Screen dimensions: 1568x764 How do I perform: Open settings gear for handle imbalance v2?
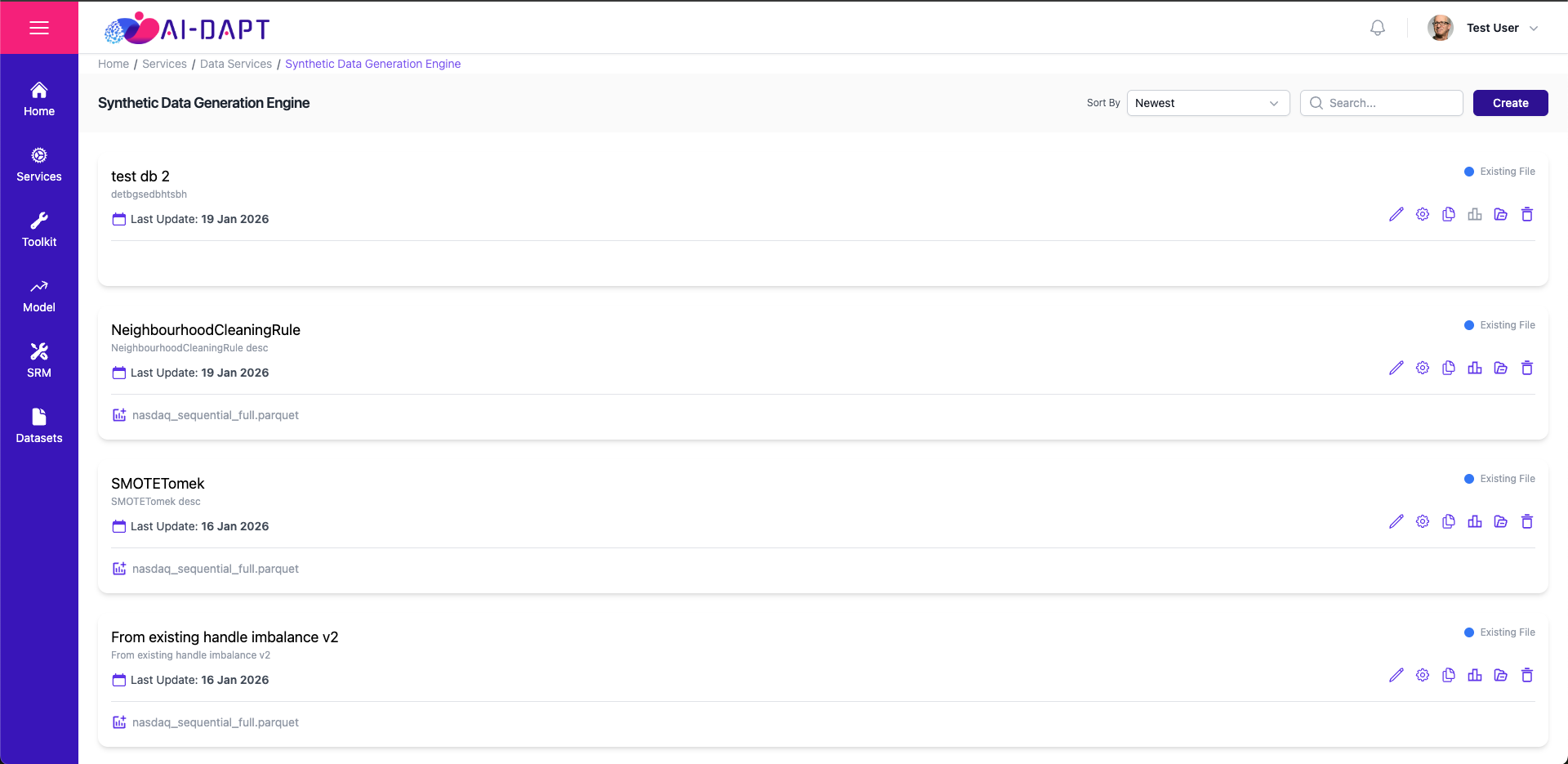pyautogui.click(x=1423, y=675)
